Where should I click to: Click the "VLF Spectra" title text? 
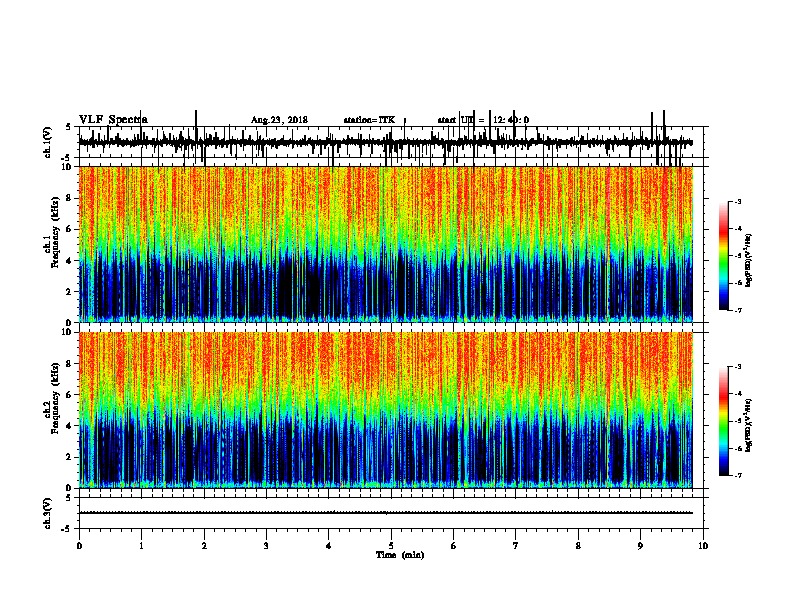point(113,120)
